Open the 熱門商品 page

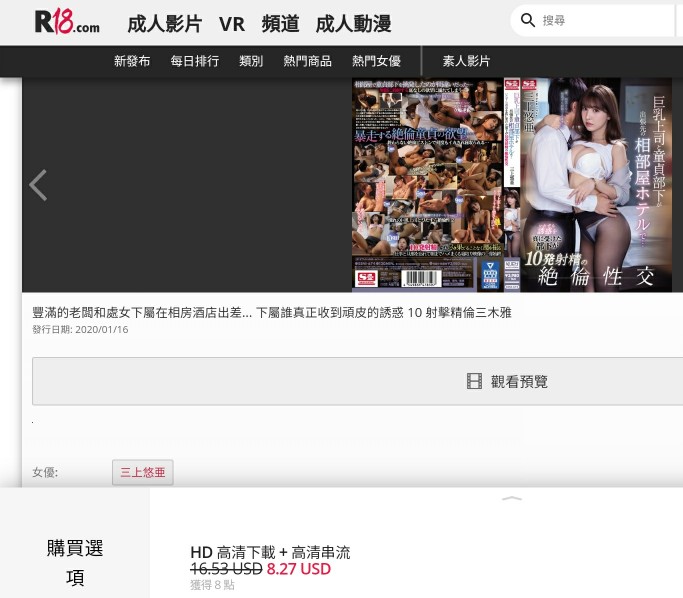coord(308,61)
